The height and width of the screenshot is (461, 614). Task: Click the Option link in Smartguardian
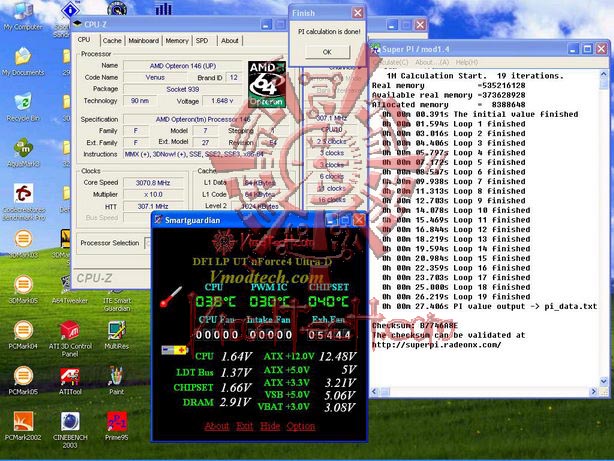pos(301,426)
